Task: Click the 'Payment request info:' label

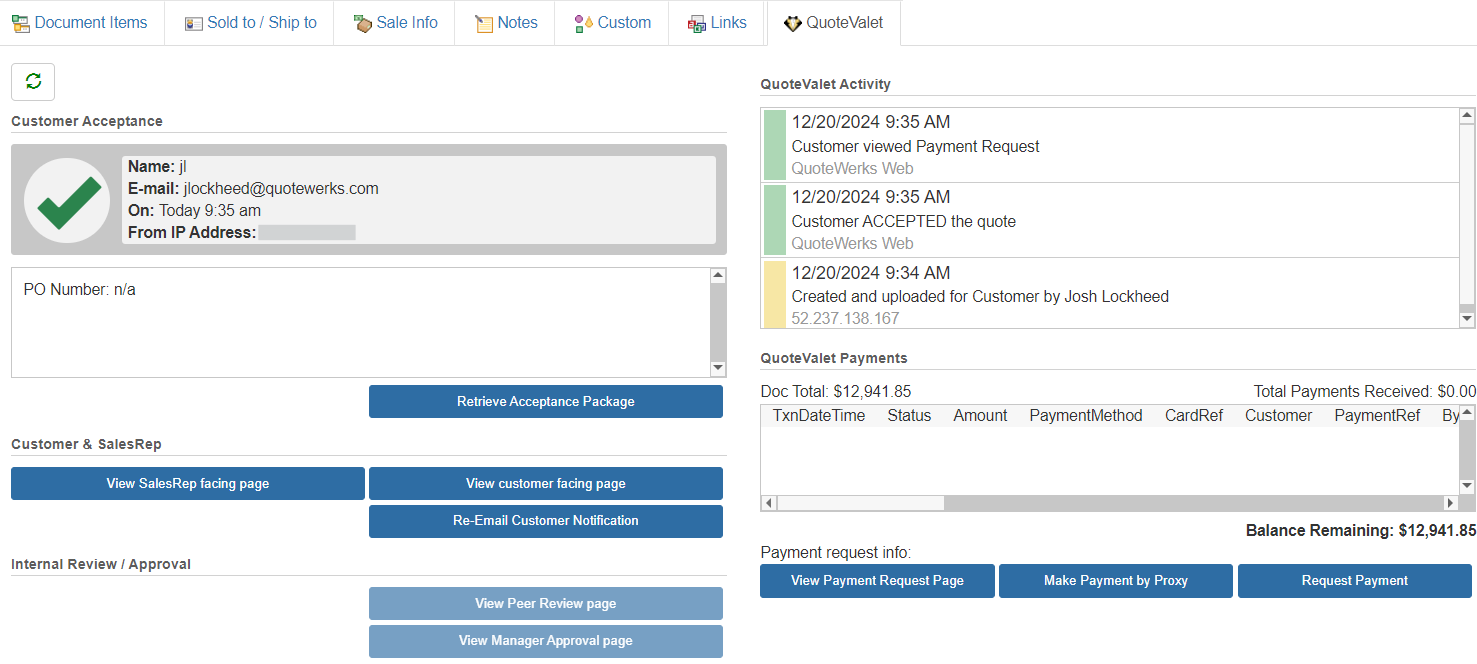Action: [x=836, y=553]
